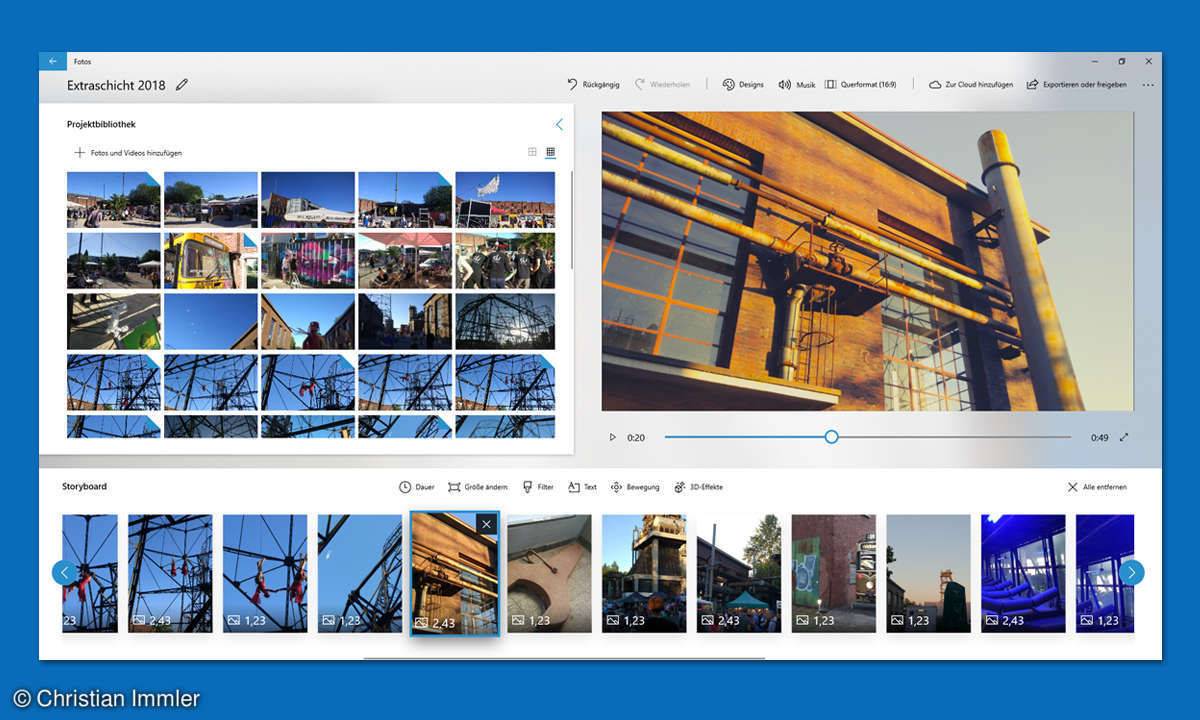Open the 3D-Effekte tool
The height and width of the screenshot is (720, 1200).
698,487
